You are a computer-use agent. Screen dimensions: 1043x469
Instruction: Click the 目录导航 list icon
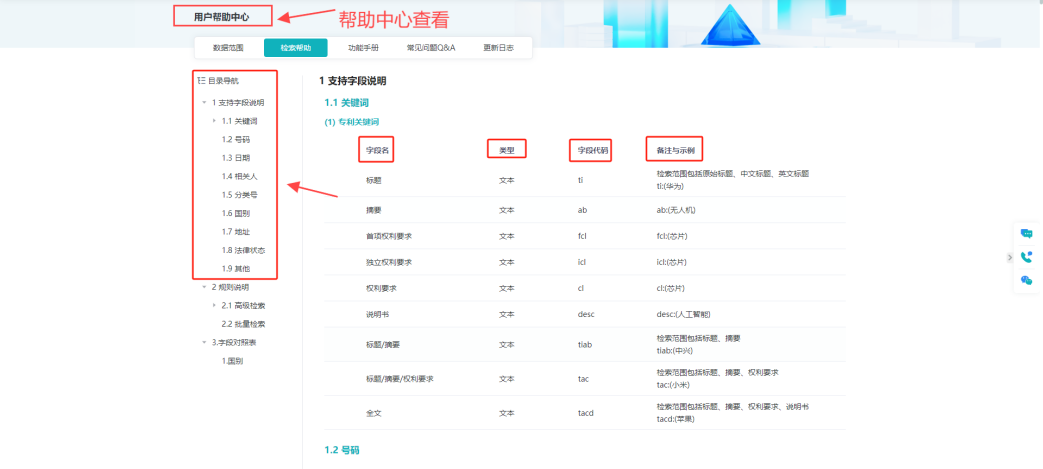202,80
